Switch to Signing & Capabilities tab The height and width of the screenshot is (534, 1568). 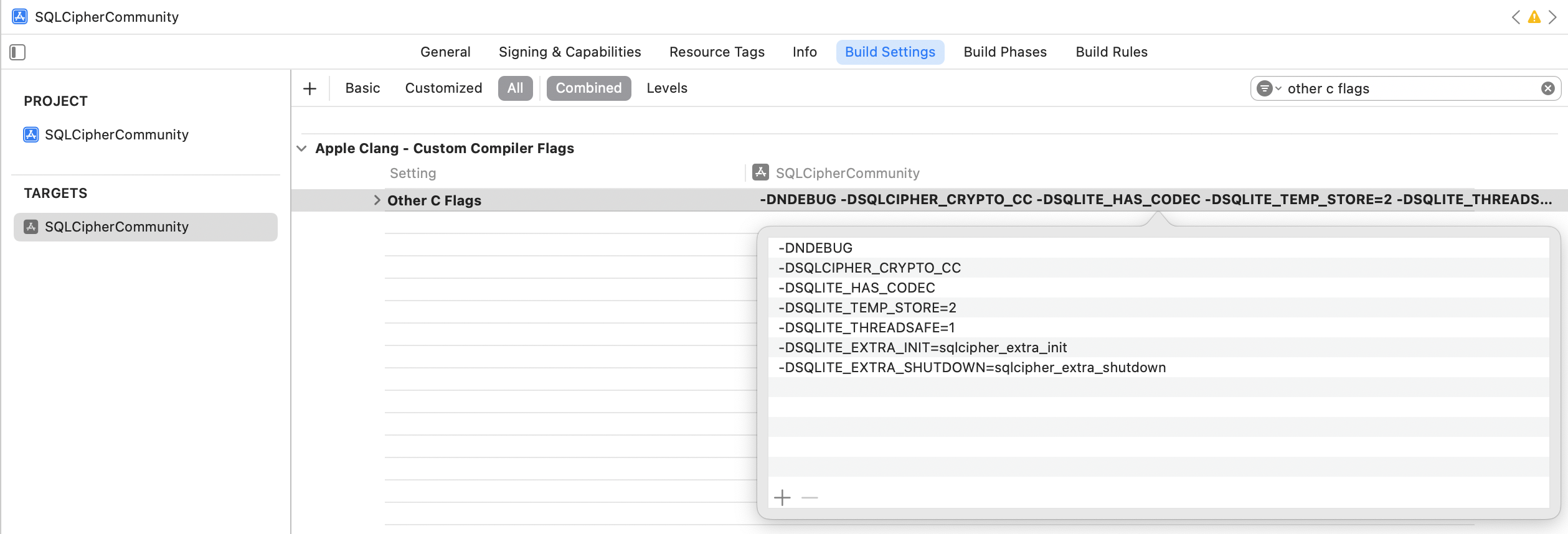(x=570, y=52)
